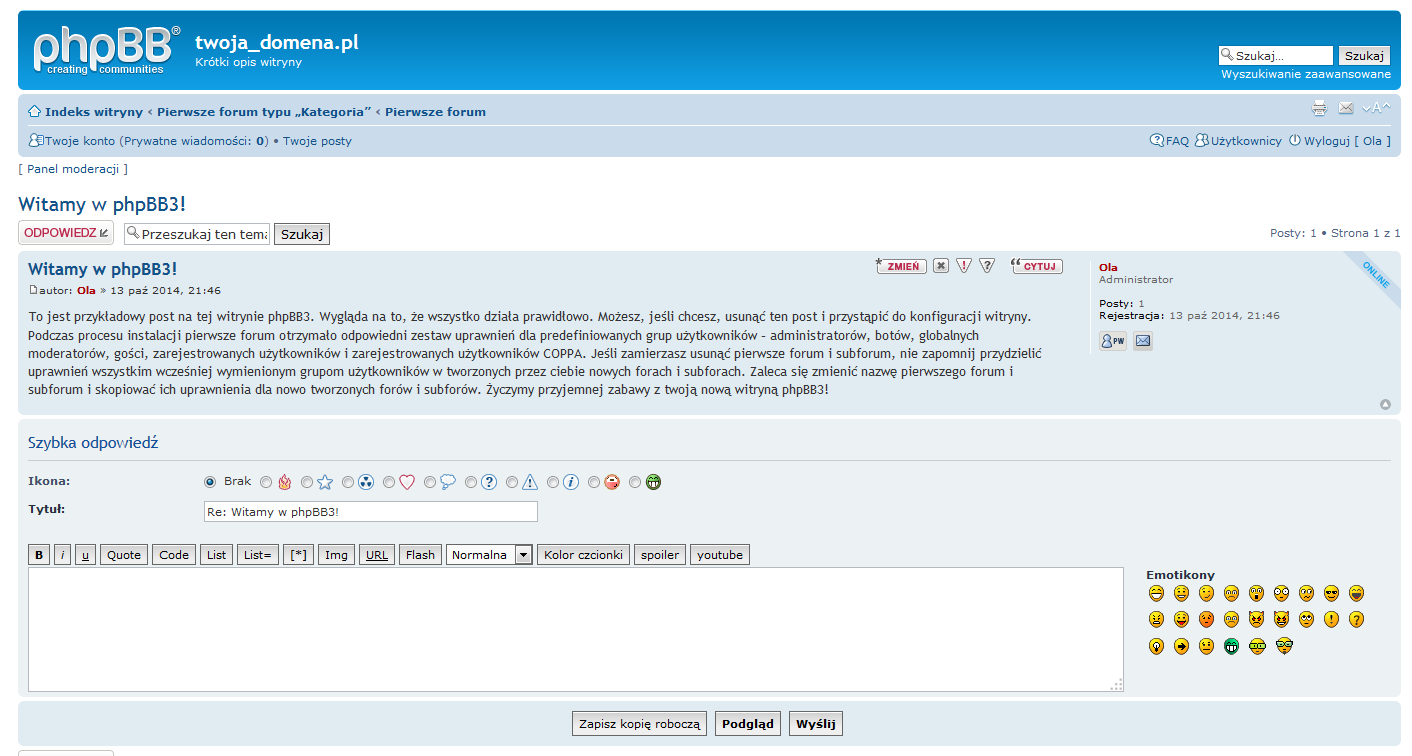Click the e-mail friend envelope icon in navbar
The image size is (1412, 756).
coord(1346,108)
